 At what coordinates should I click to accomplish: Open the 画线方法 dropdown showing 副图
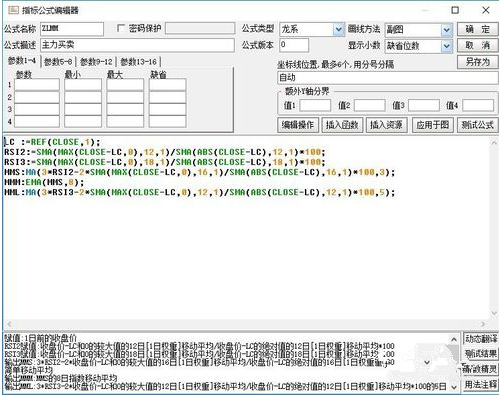pyautogui.click(x=447, y=30)
